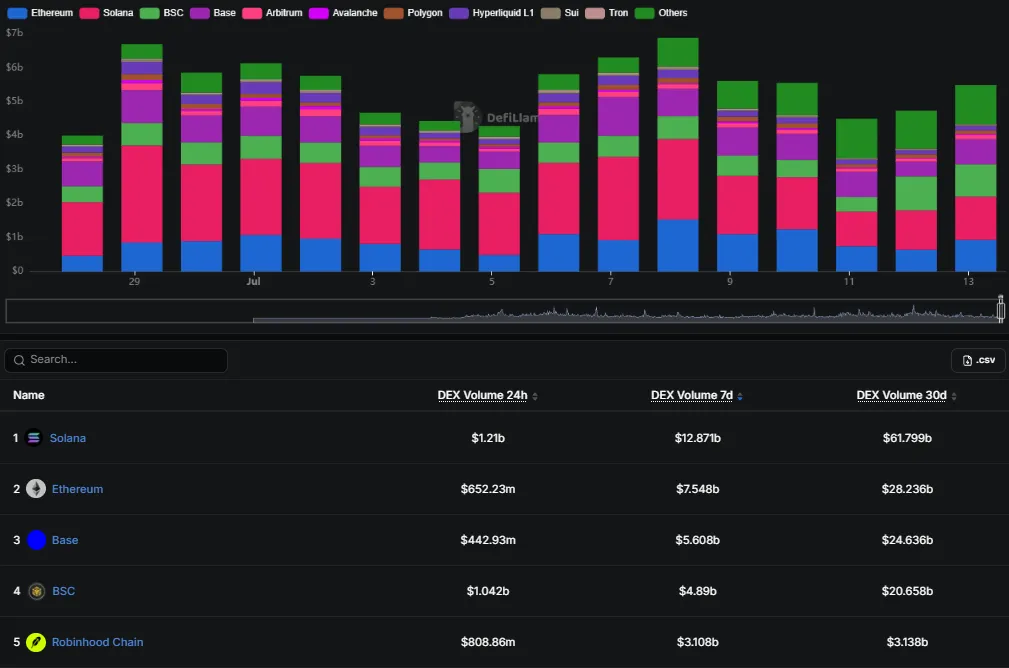1009x668 pixels.
Task: Toggle the Ethereum legend swatch
Action: 17,13
